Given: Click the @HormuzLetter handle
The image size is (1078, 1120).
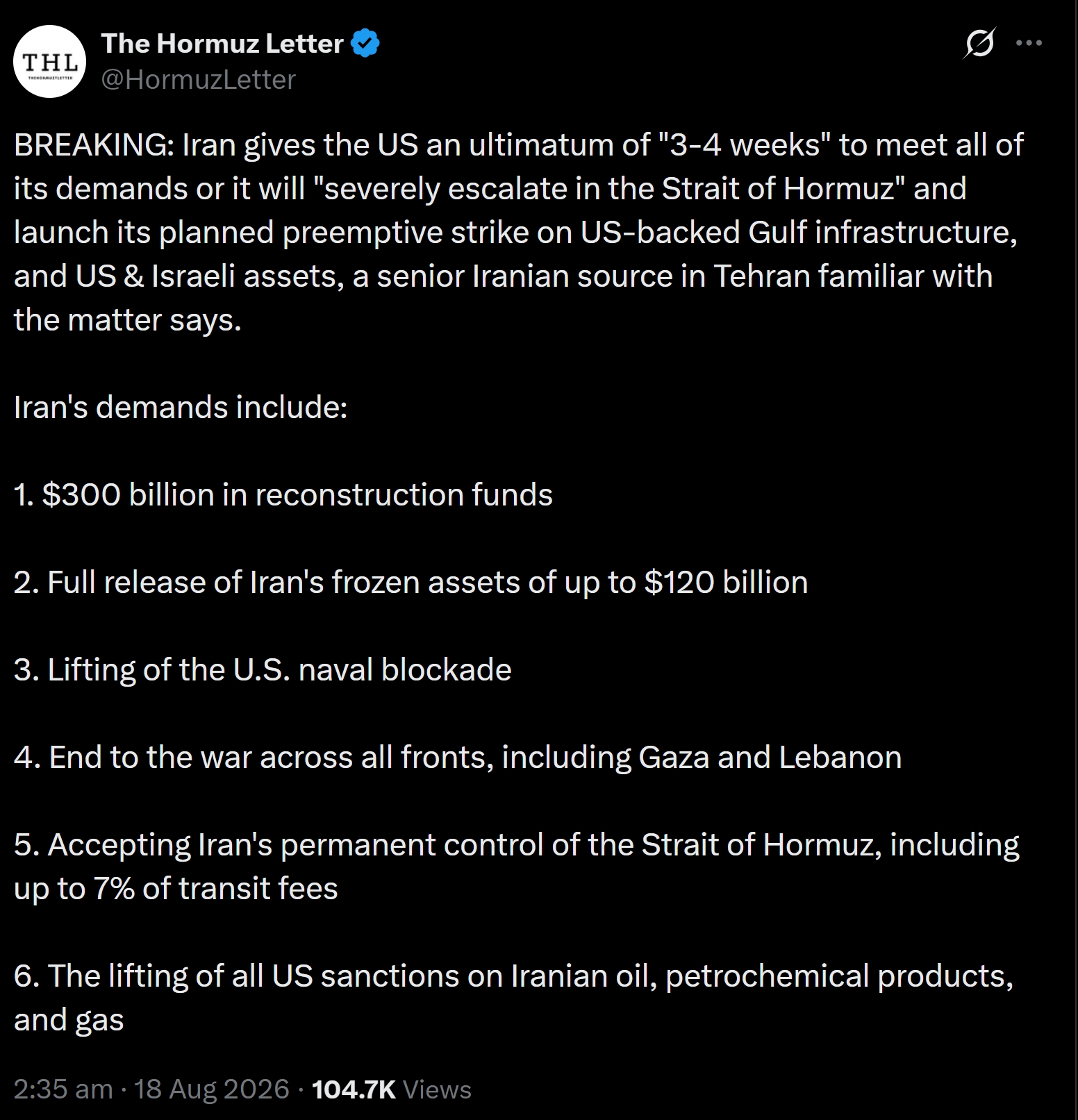Looking at the screenshot, I should (199, 79).
